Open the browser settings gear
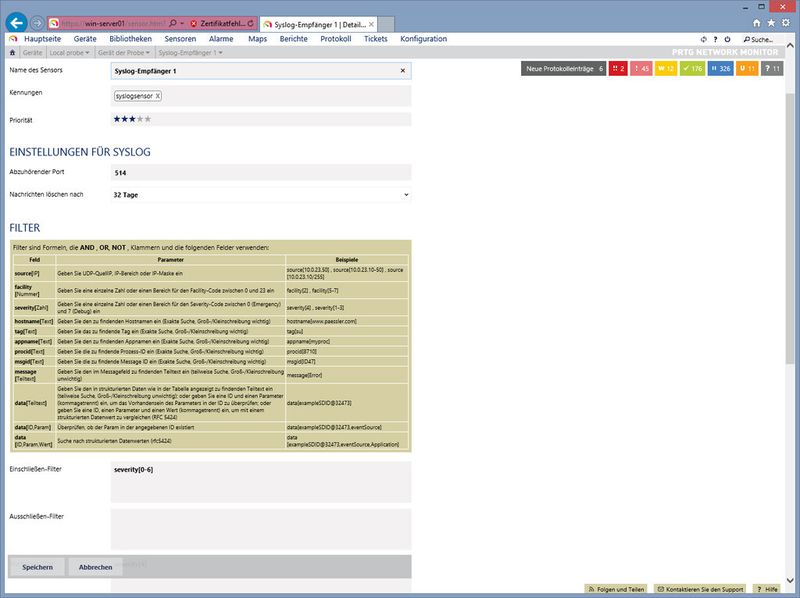This screenshot has width=800, height=598. tap(786, 23)
